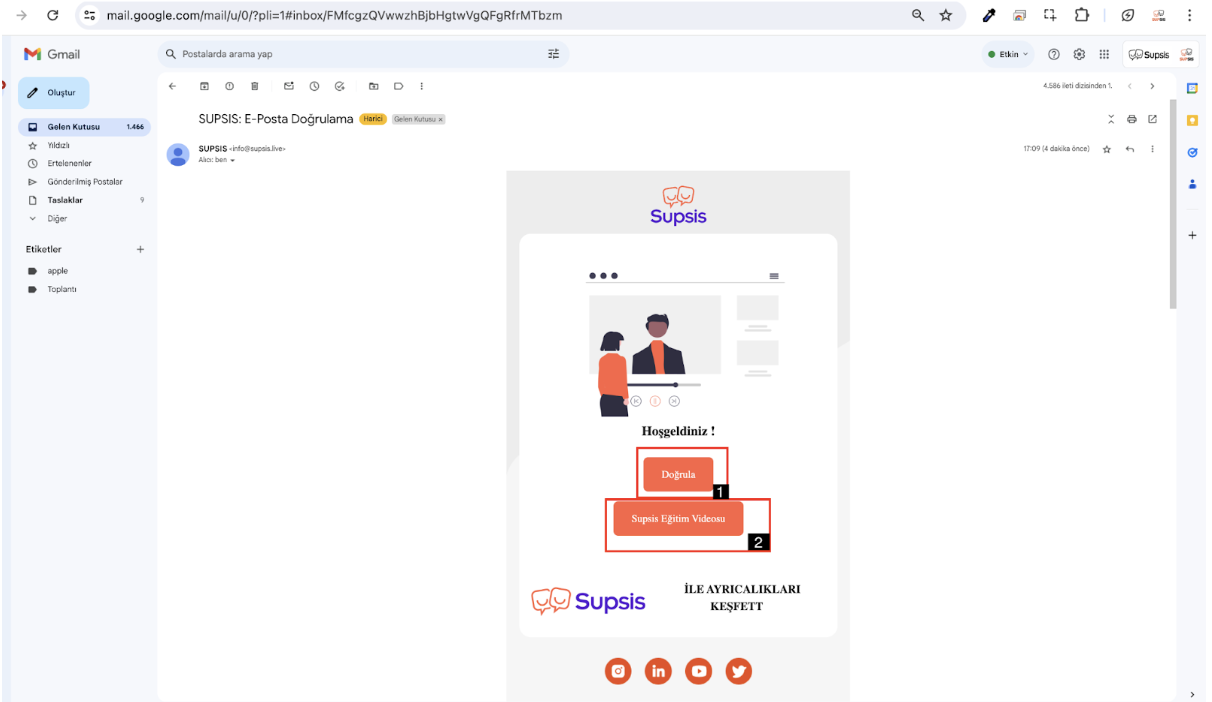
Task: Open the Chrome three-dot menu
Action: pyautogui.click(x=1189, y=15)
